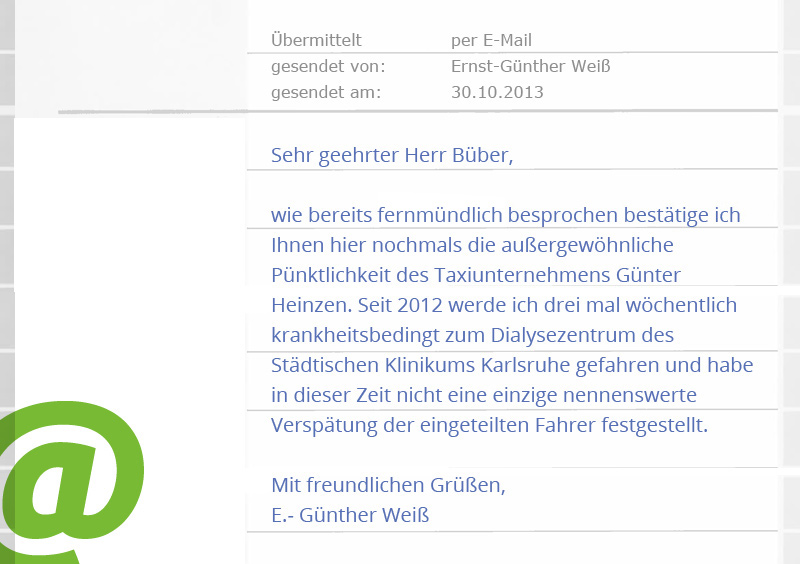Click the "gesendet am:" label

click(326, 93)
